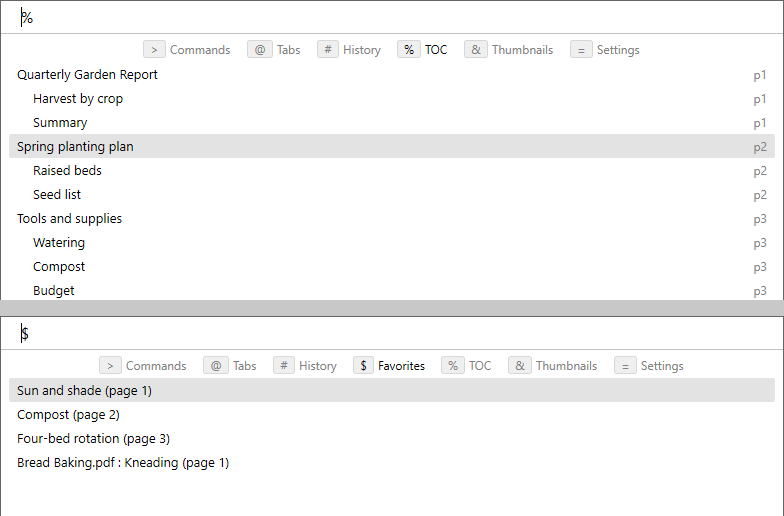
Task: Select TOC label in the top palette
Action: (436, 50)
